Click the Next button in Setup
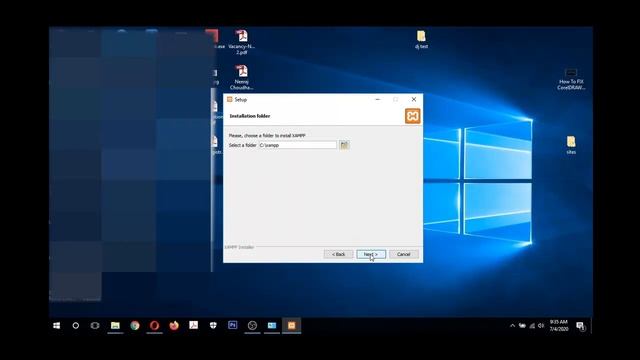Screen dimensions: 640x360 pyautogui.click(x=371, y=254)
